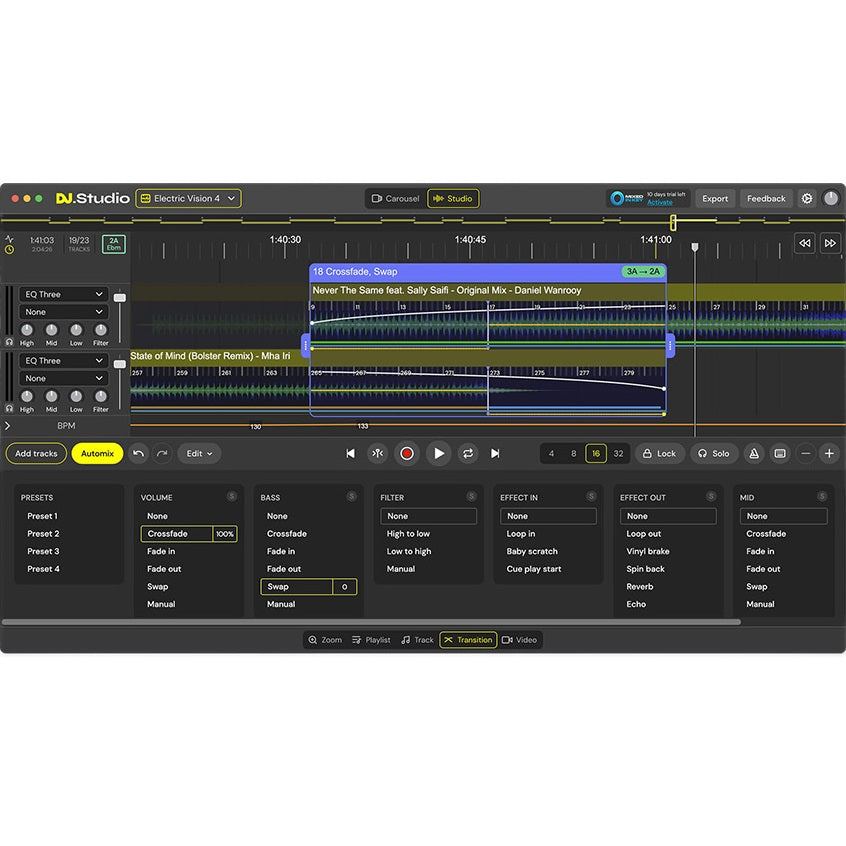Viewport: 846px width, 846px height.
Task: Click the clock icon under waveform icon
Action: click(9, 250)
